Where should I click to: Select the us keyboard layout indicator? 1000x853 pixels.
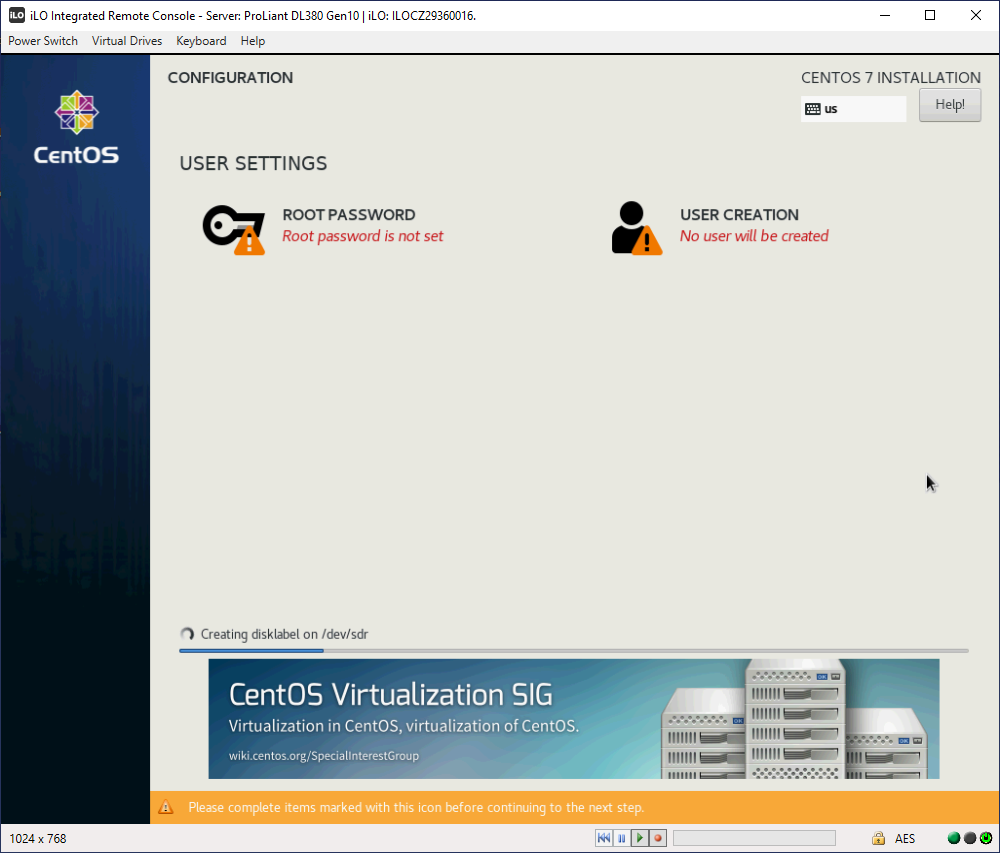point(853,109)
